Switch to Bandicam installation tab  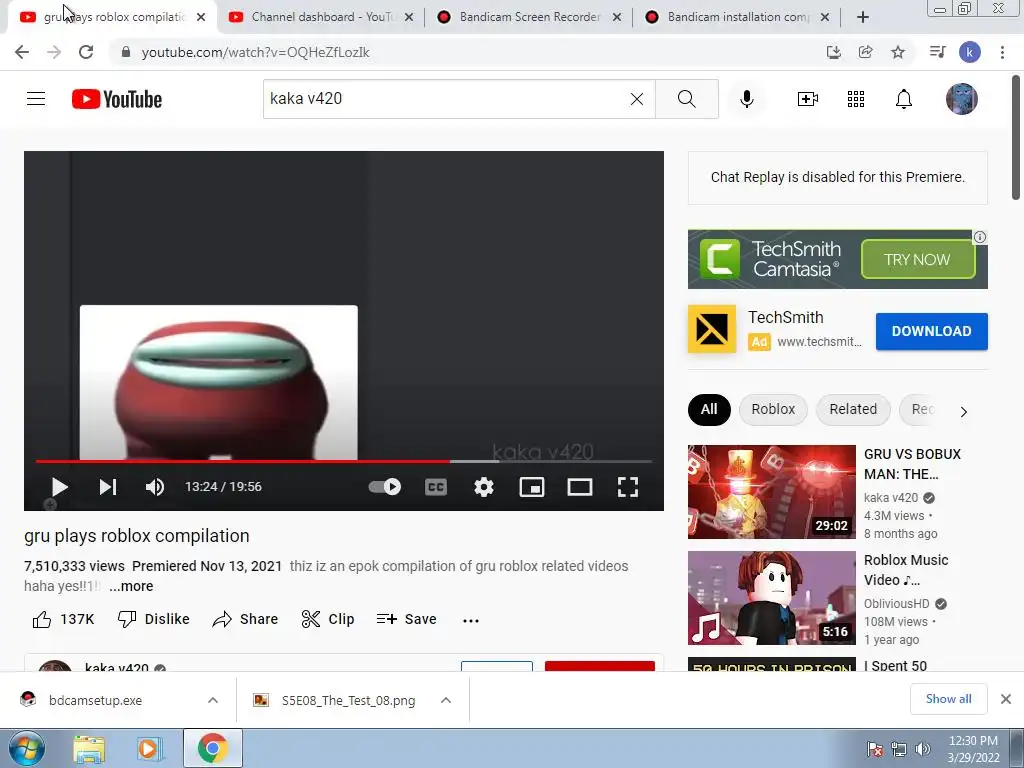click(737, 17)
